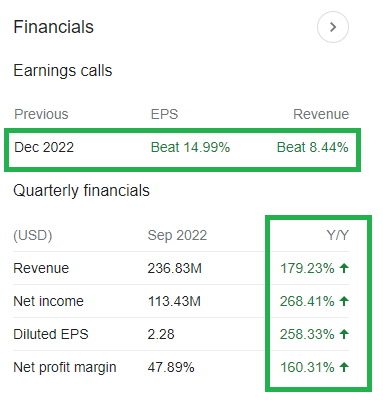Image resolution: width=383 pixels, height=400 pixels.
Task: Click the 47.89% net profit margin value
Action: pyautogui.click(x=171, y=367)
